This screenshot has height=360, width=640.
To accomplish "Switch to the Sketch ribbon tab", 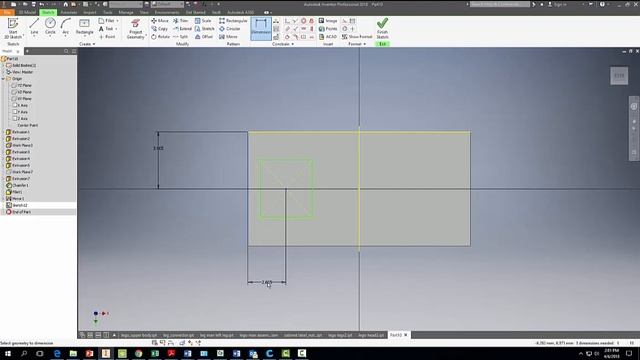I will pyautogui.click(x=48, y=12).
